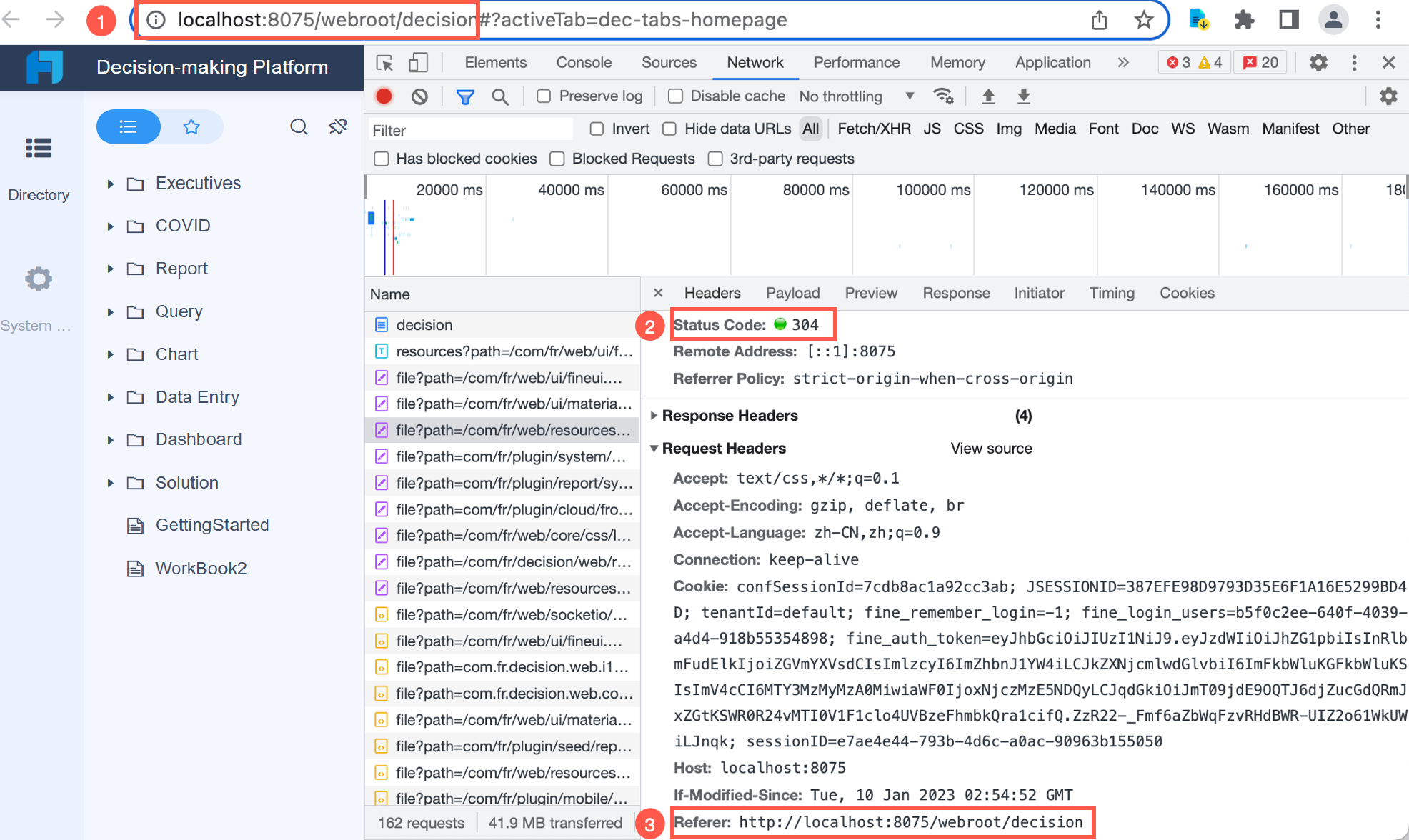Open the network filter funnel icon
This screenshot has width=1409, height=840.
pos(465,96)
